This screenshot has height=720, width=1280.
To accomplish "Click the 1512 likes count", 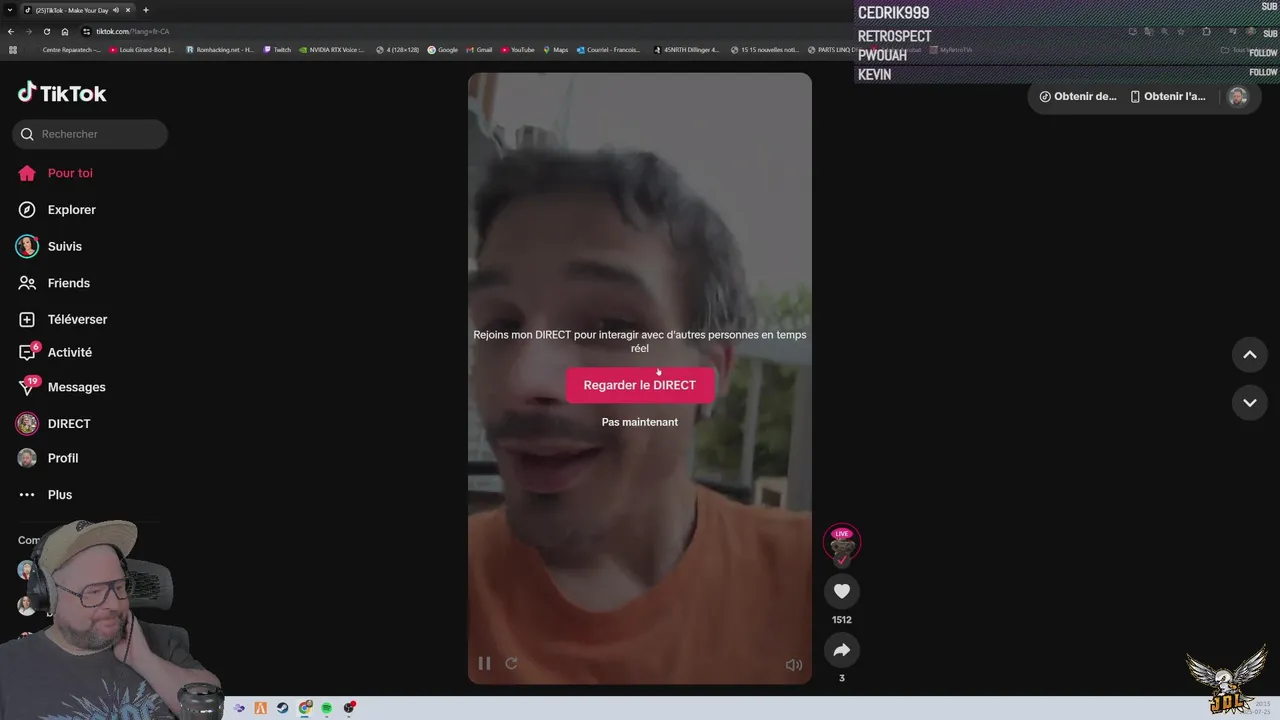I will (x=842, y=620).
